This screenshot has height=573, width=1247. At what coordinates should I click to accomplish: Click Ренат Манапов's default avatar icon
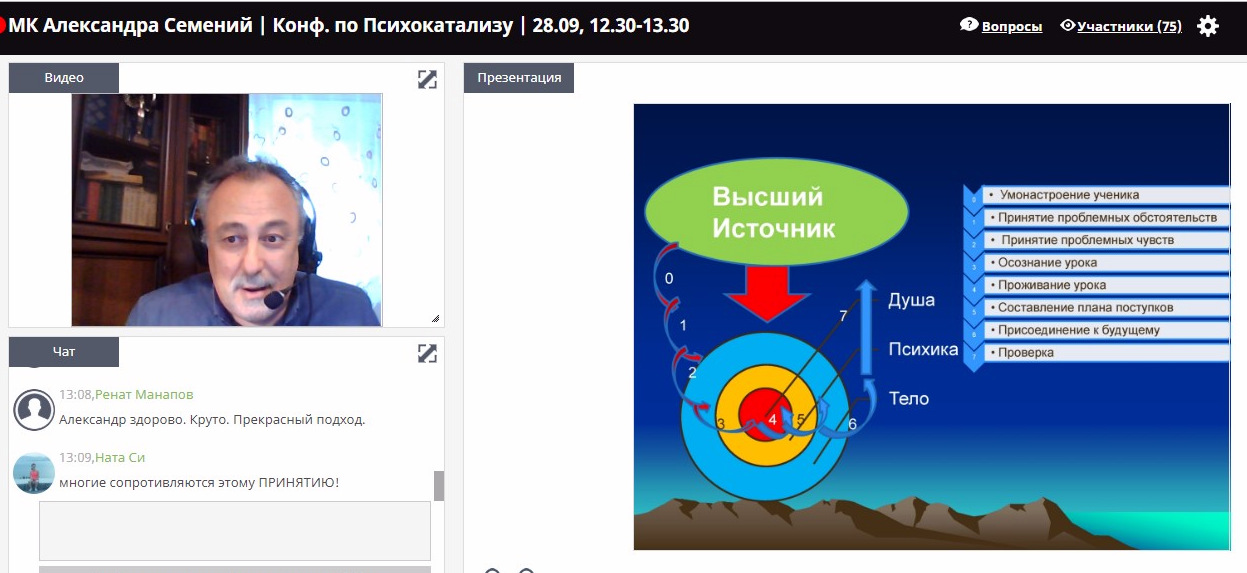tap(34, 409)
